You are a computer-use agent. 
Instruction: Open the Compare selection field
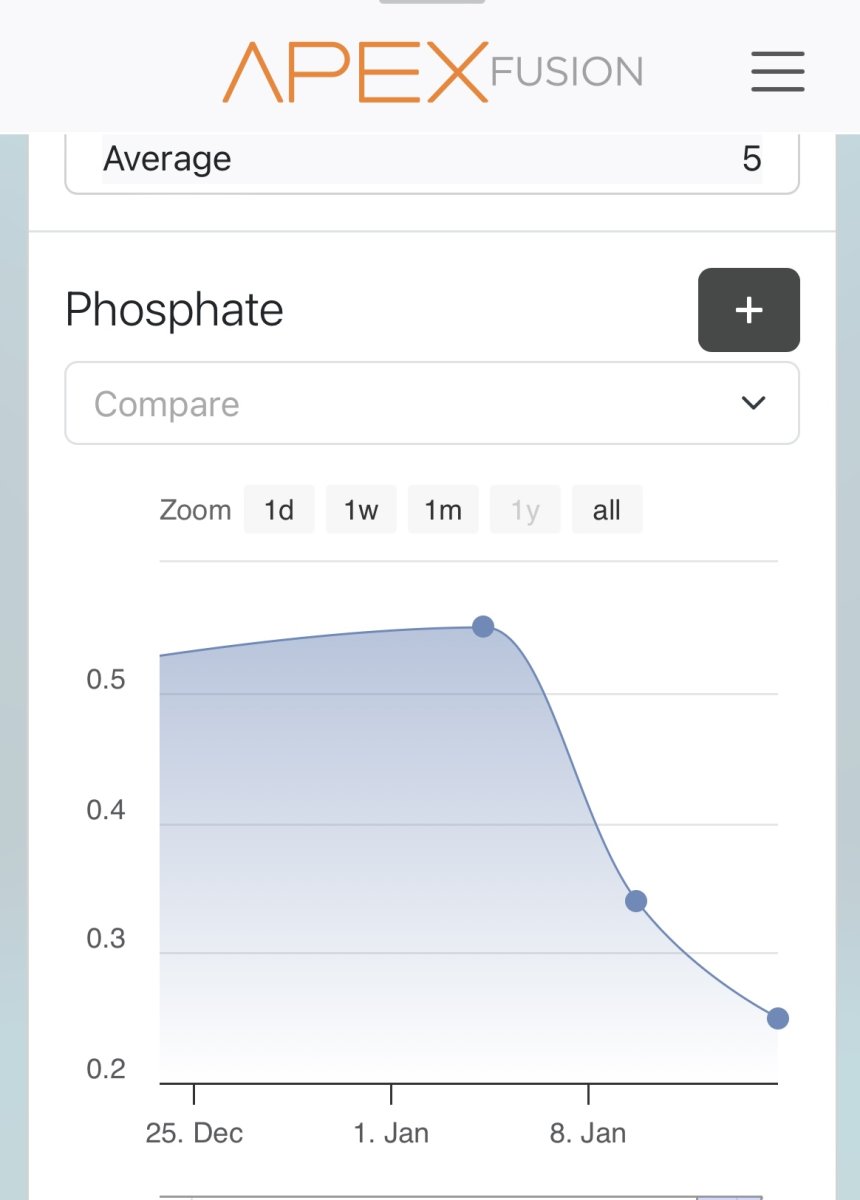(432, 403)
